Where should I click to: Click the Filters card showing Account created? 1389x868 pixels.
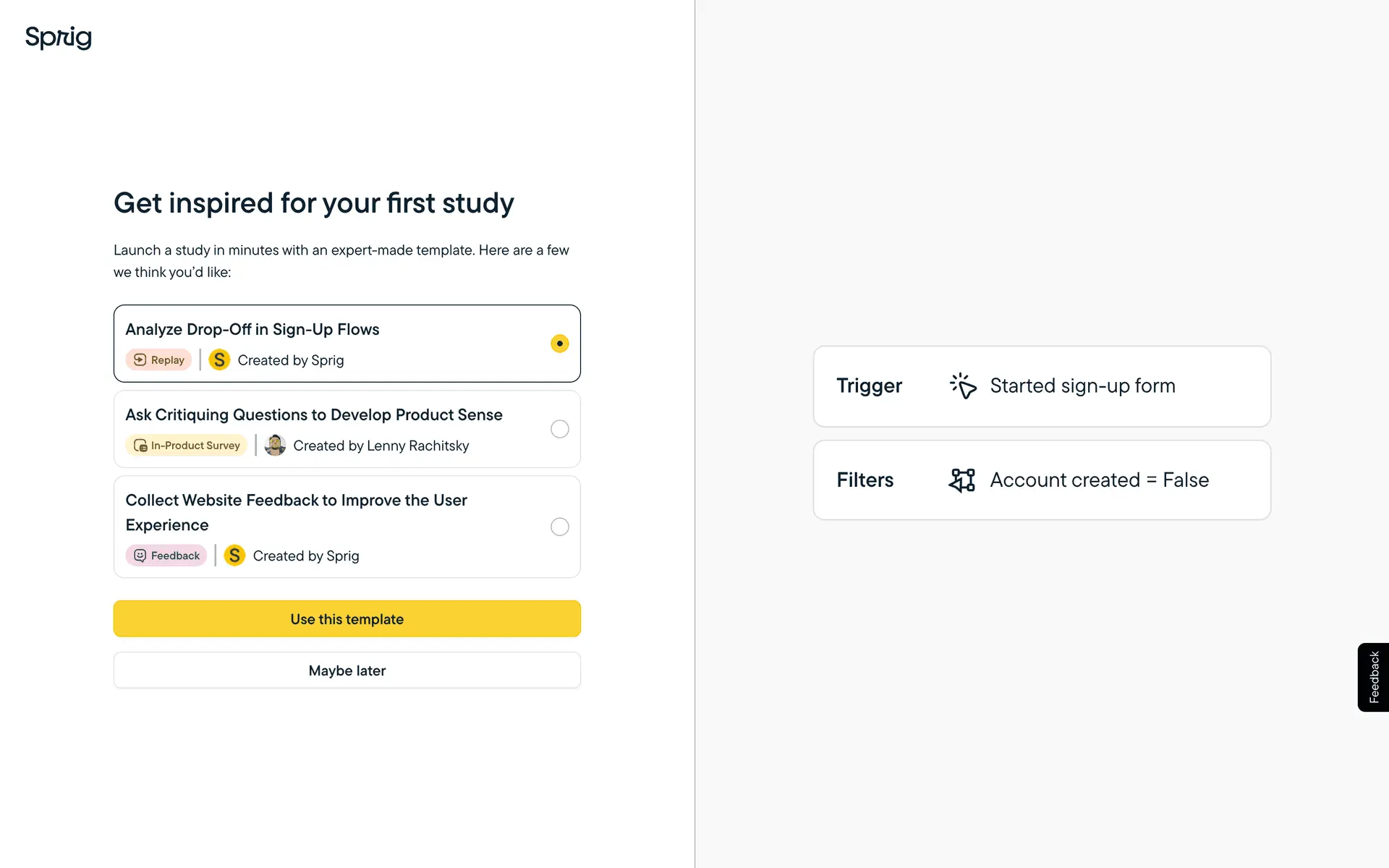coord(1042,480)
